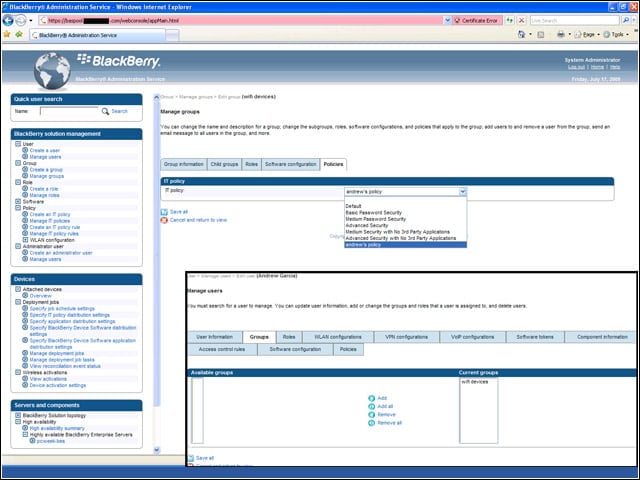Click the Favorites star icon
Screen dimensions: 640x480
point(7,35)
